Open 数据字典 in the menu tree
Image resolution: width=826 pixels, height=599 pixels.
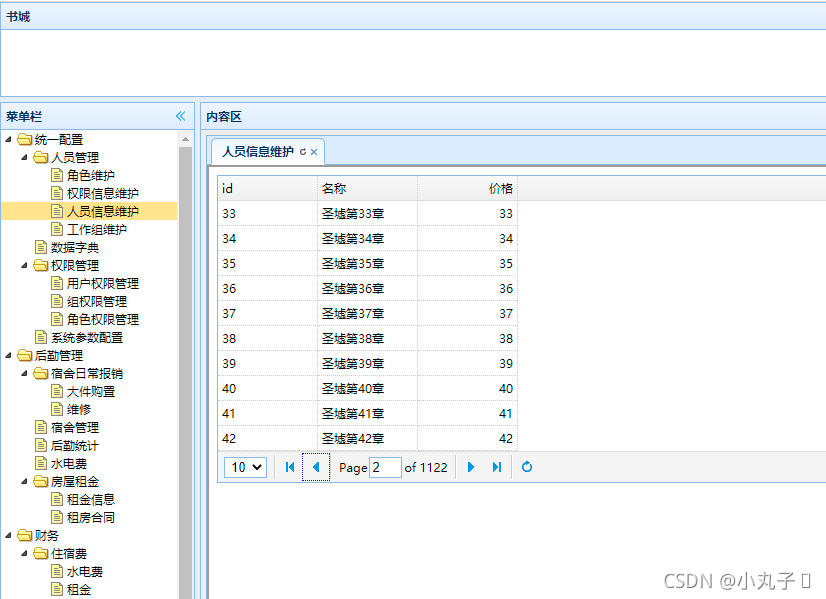[x=75, y=248]
